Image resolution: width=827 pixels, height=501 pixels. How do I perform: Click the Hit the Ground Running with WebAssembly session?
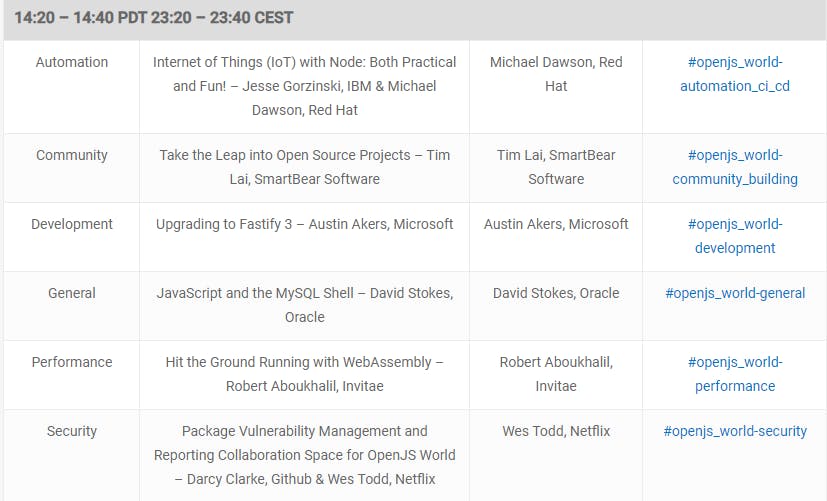pos(304,374)
